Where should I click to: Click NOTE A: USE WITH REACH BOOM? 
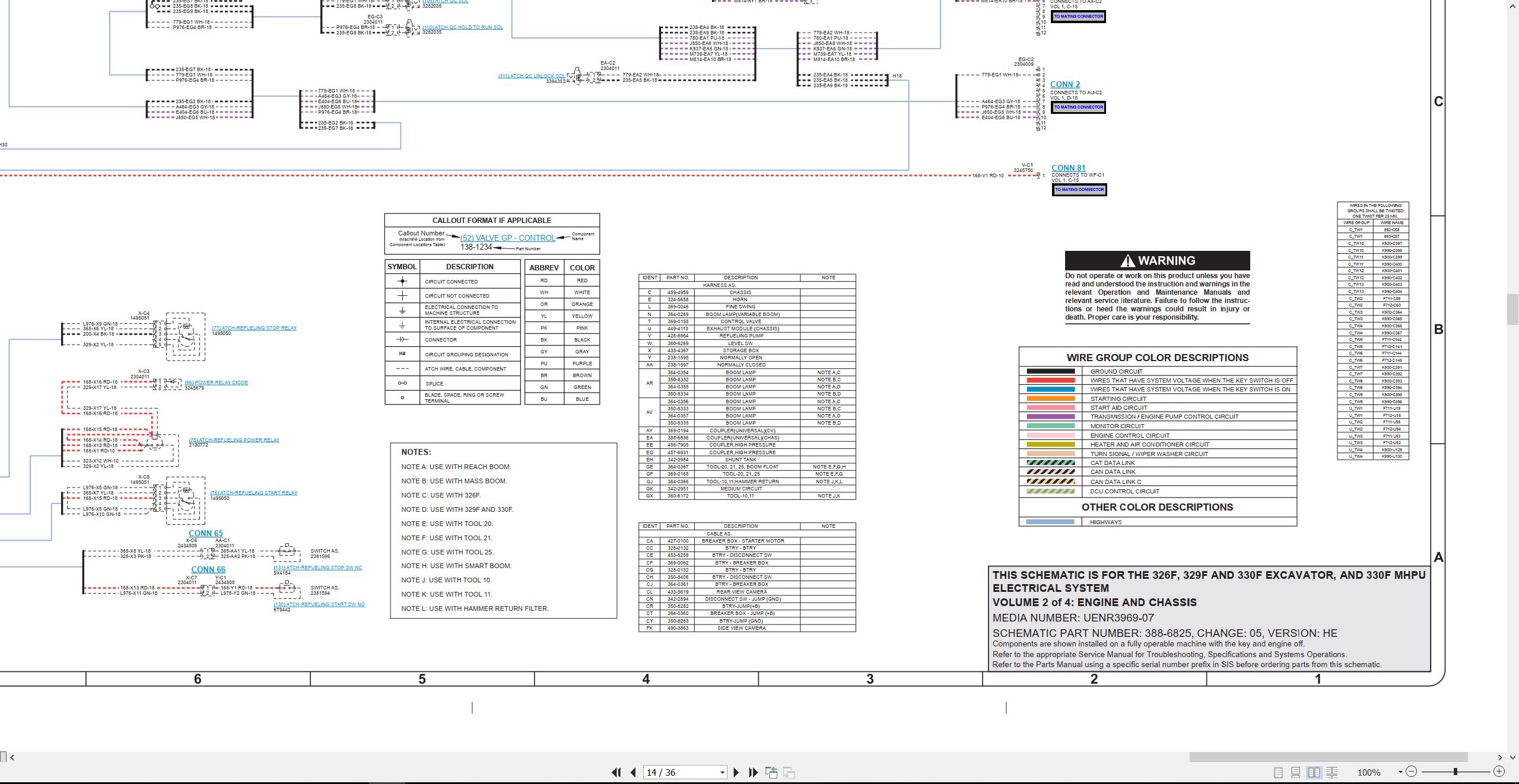[456, 467]
